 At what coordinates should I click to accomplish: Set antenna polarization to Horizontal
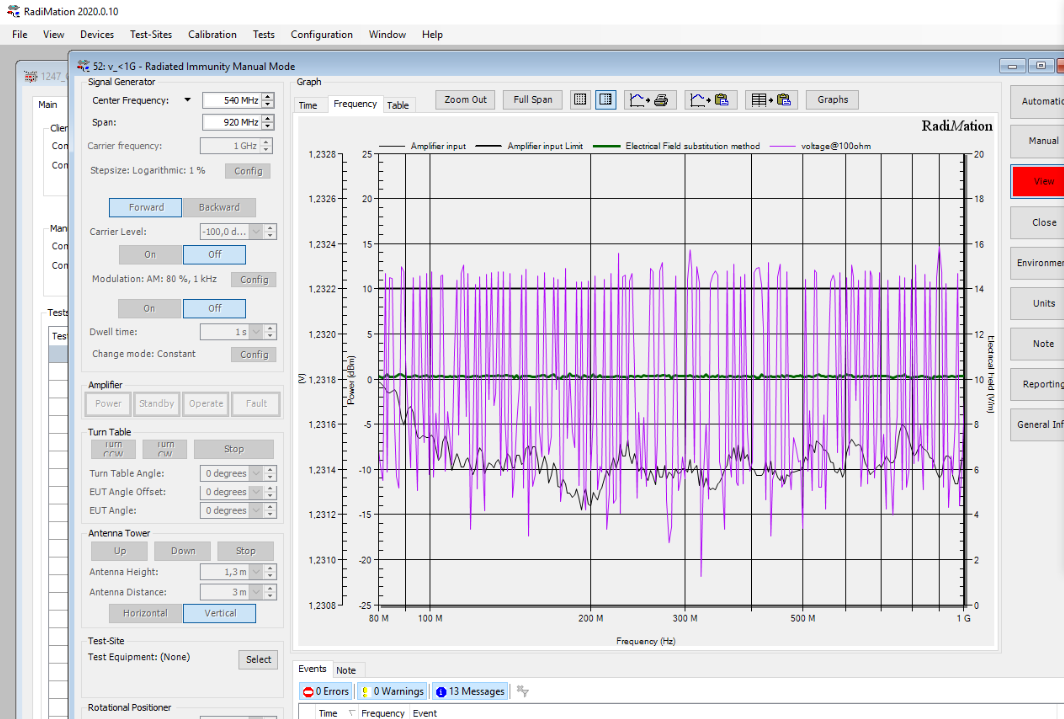pos(145,613)
